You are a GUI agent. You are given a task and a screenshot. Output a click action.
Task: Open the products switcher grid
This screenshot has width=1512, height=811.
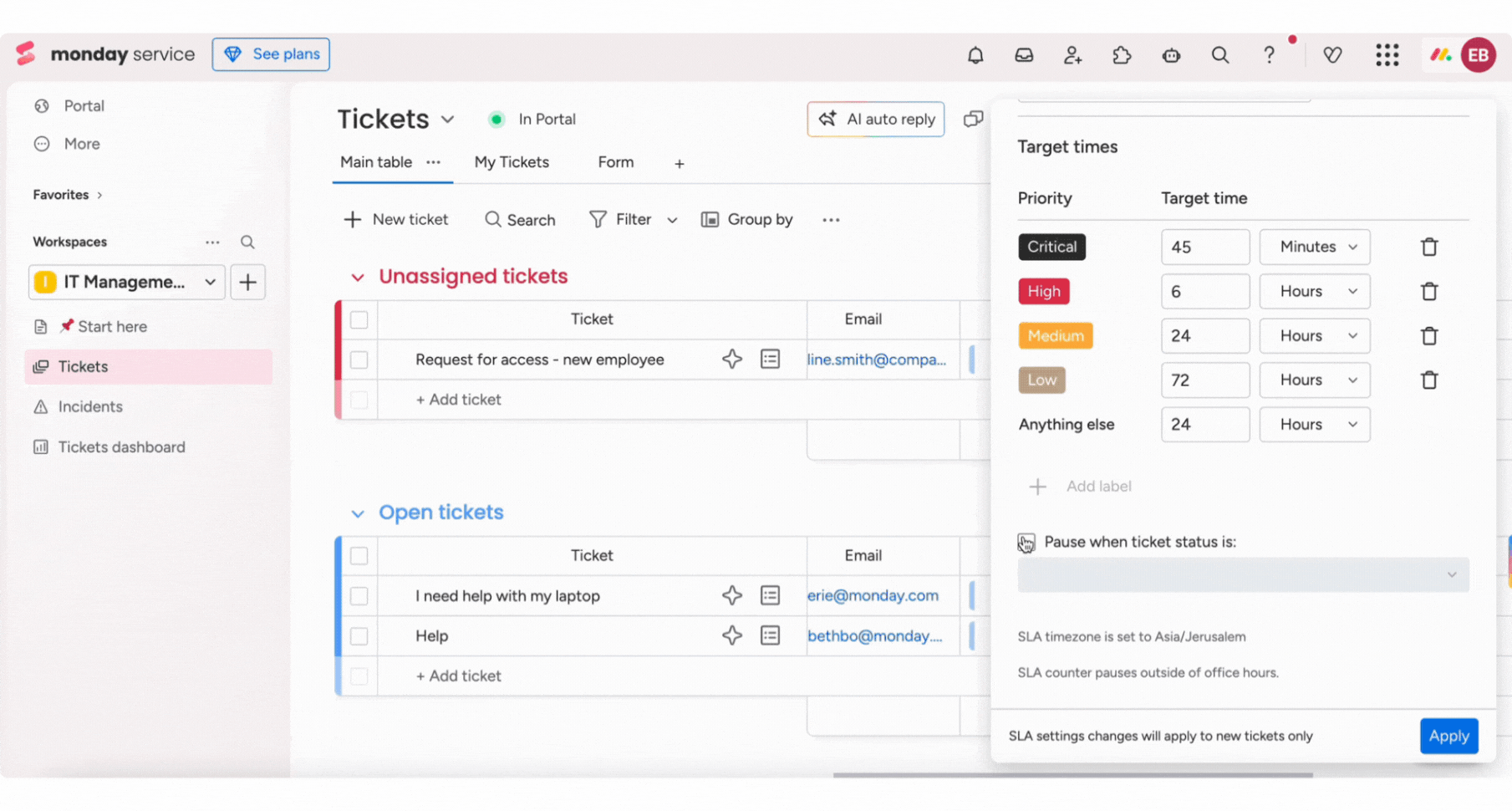pyautogui.click(x=1387, y=55)
